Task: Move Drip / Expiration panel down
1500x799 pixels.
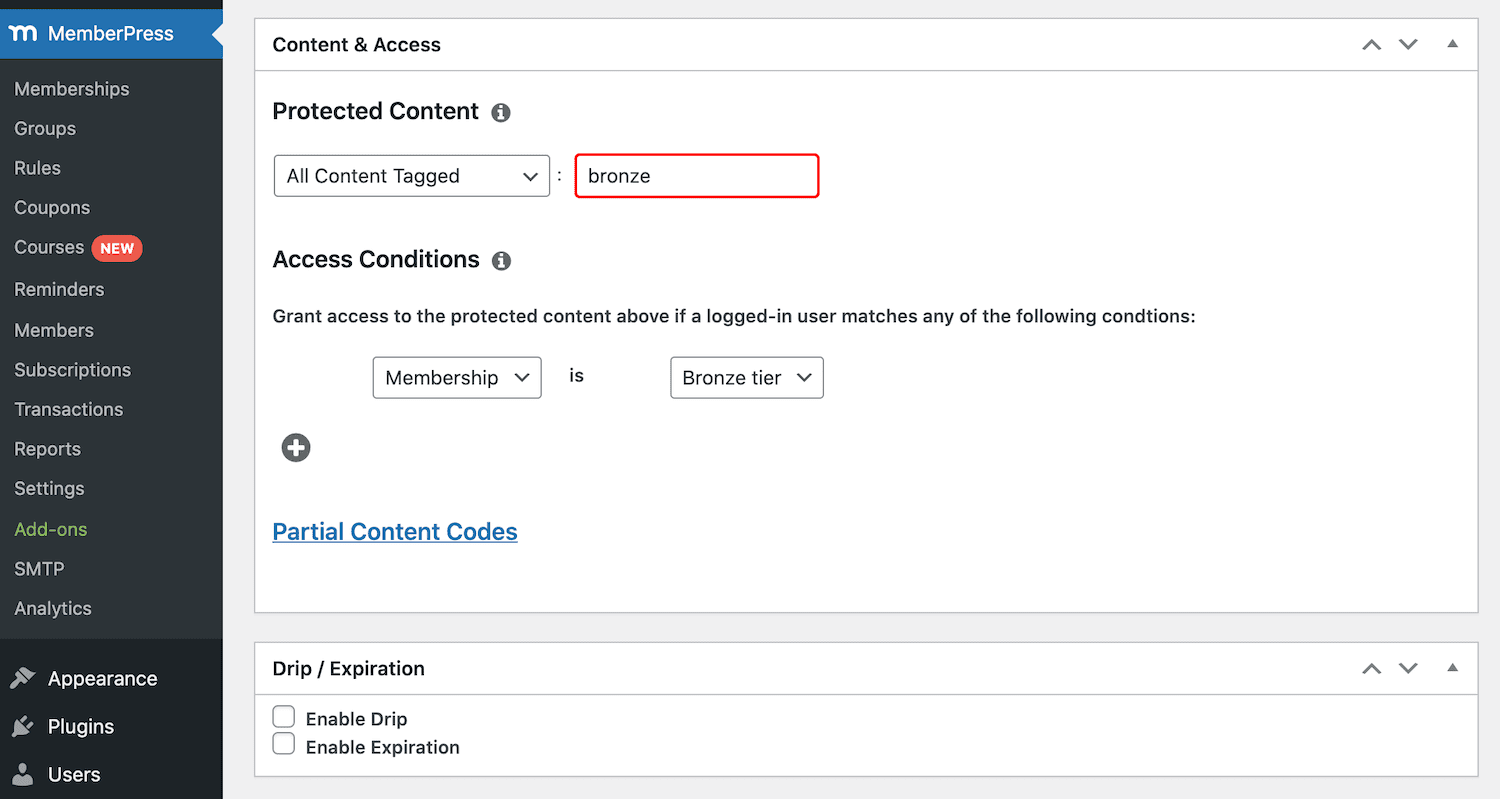Action: coord(1408,669)
